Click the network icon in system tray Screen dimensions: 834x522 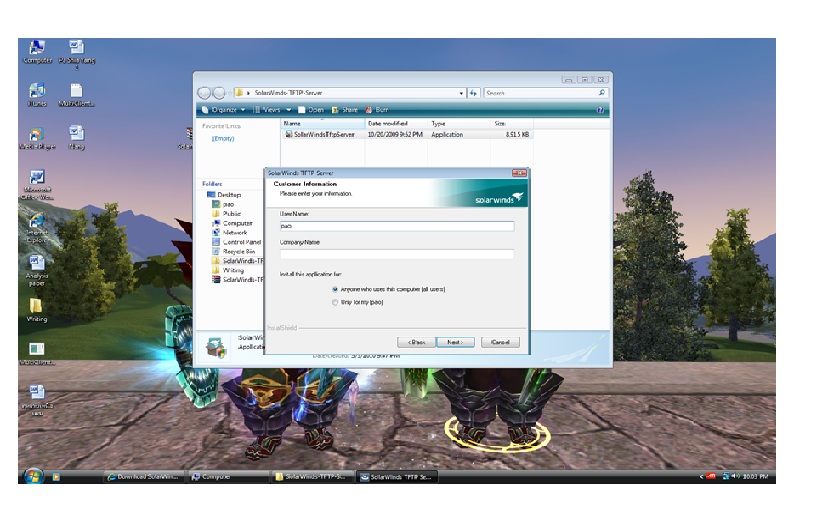click(x=725, y=476)
